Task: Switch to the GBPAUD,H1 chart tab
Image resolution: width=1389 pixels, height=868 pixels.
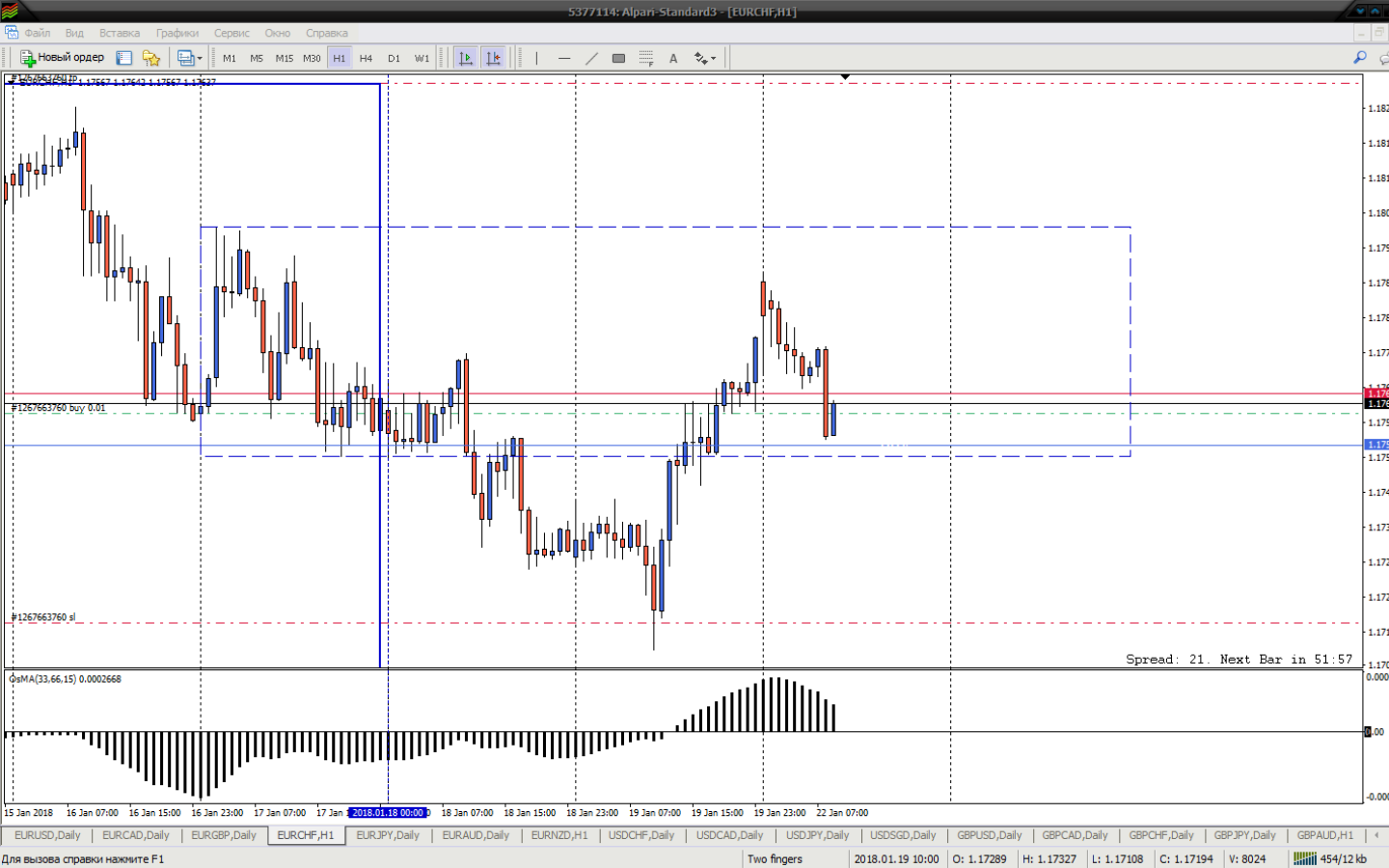Action: (1325, 835)
